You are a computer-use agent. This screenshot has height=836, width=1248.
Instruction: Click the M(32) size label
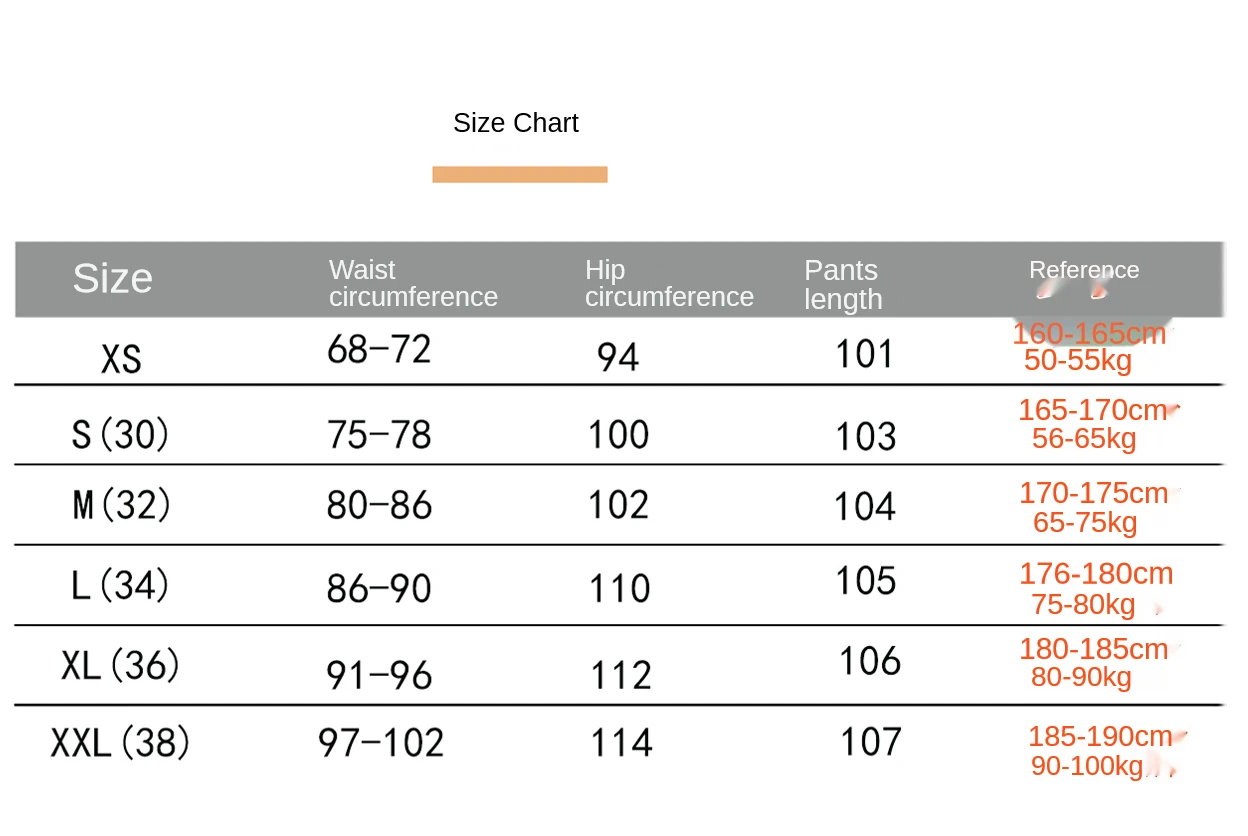tap(122, 505)
